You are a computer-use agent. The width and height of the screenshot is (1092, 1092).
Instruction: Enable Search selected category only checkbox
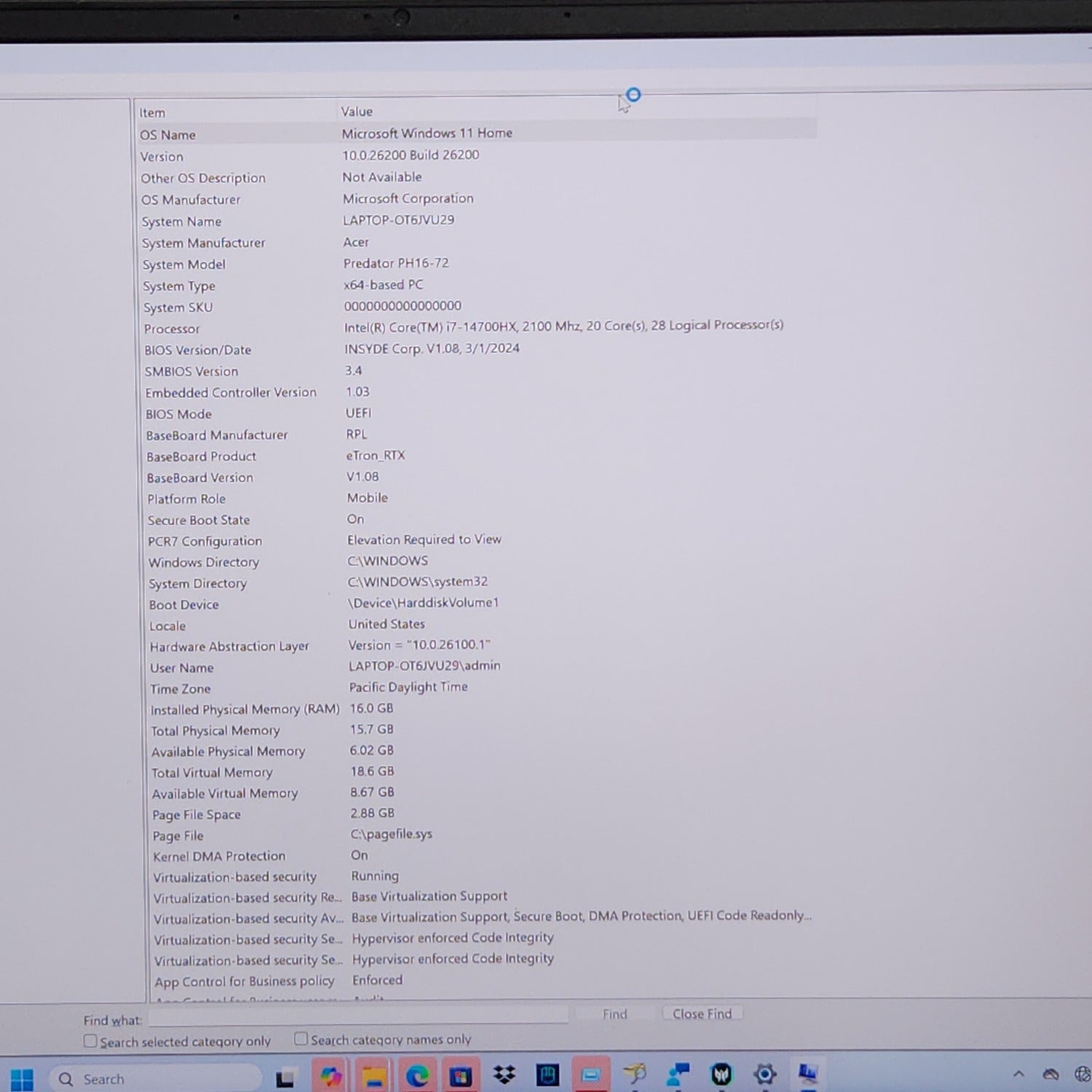90,1041
